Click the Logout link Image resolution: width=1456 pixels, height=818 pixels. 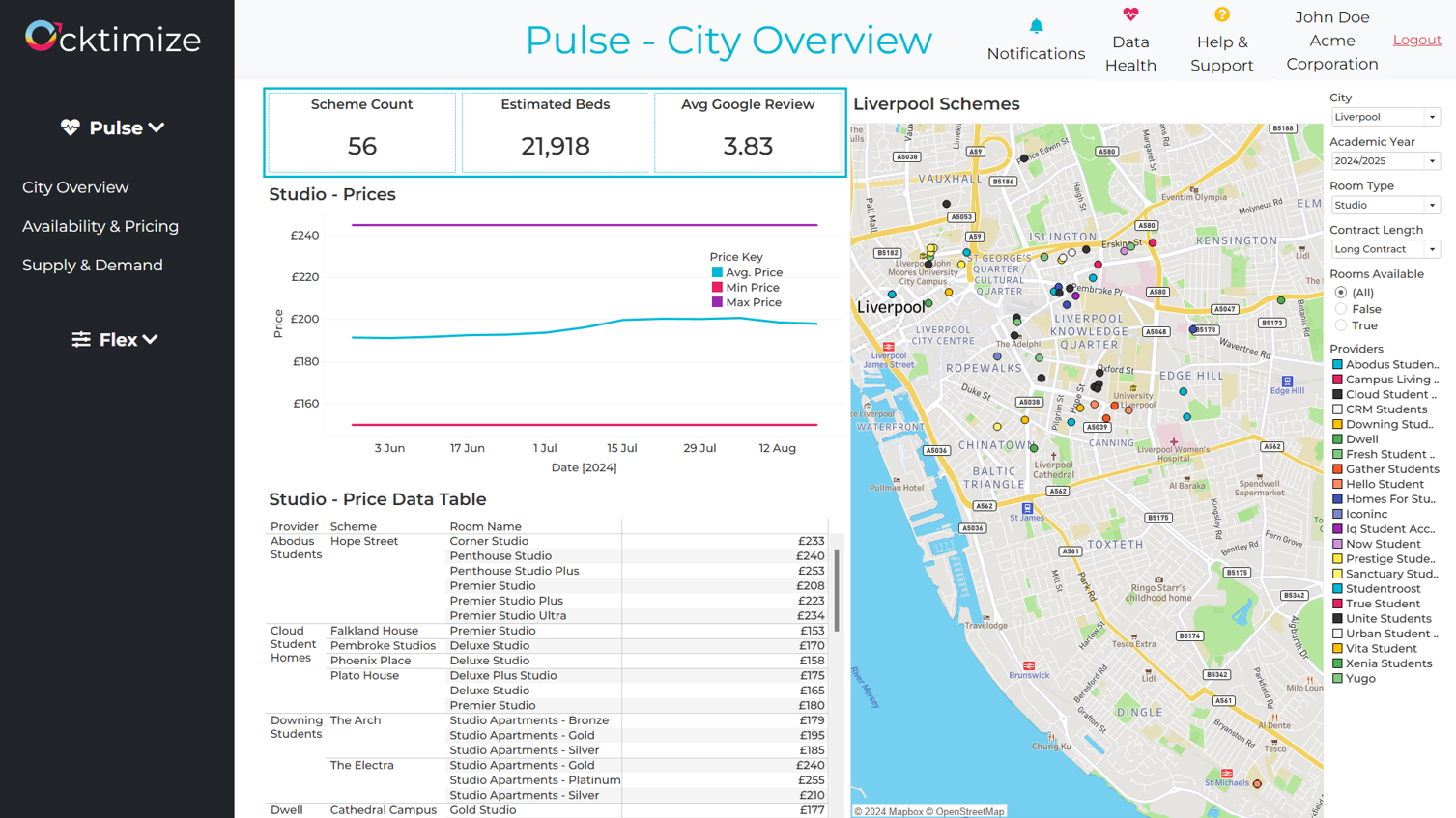pyautogui.click(x=1416, y=40)
